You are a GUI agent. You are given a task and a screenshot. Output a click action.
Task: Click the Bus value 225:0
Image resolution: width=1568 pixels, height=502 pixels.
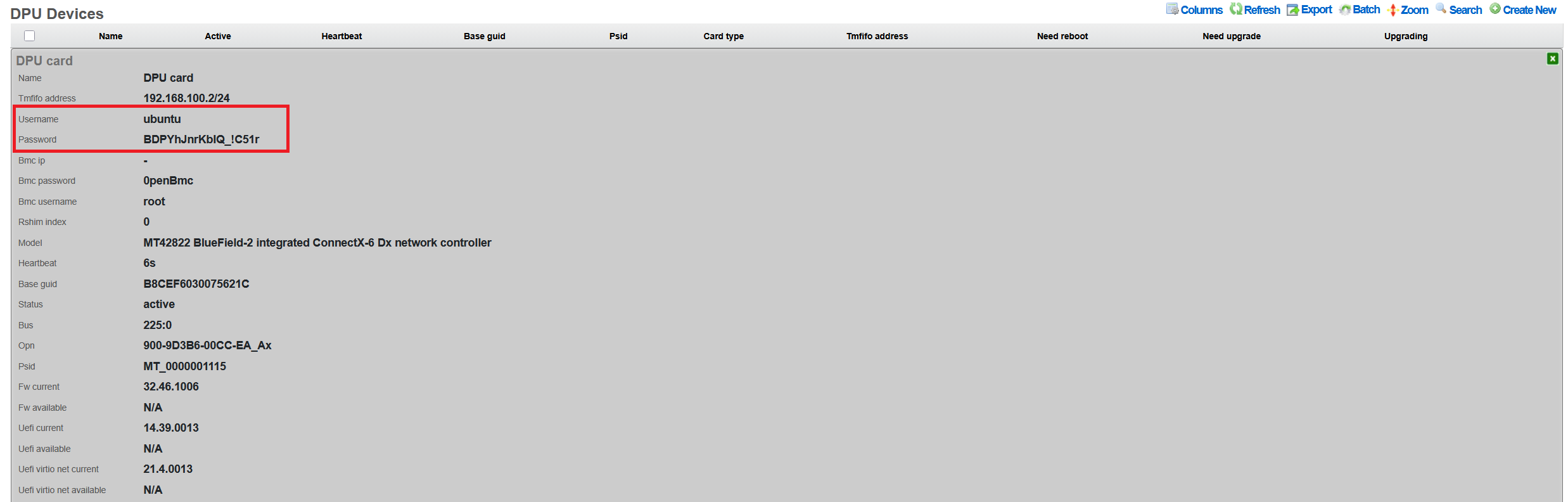(157, 325)
